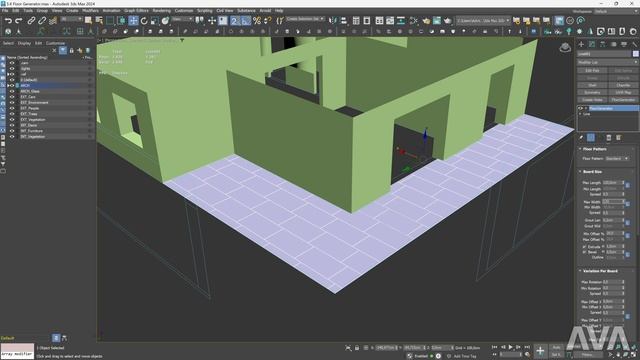This screenshot has width=640, height=360.
Task: Click the FloorGenerator modifier set button
Action: click(623, 100)
